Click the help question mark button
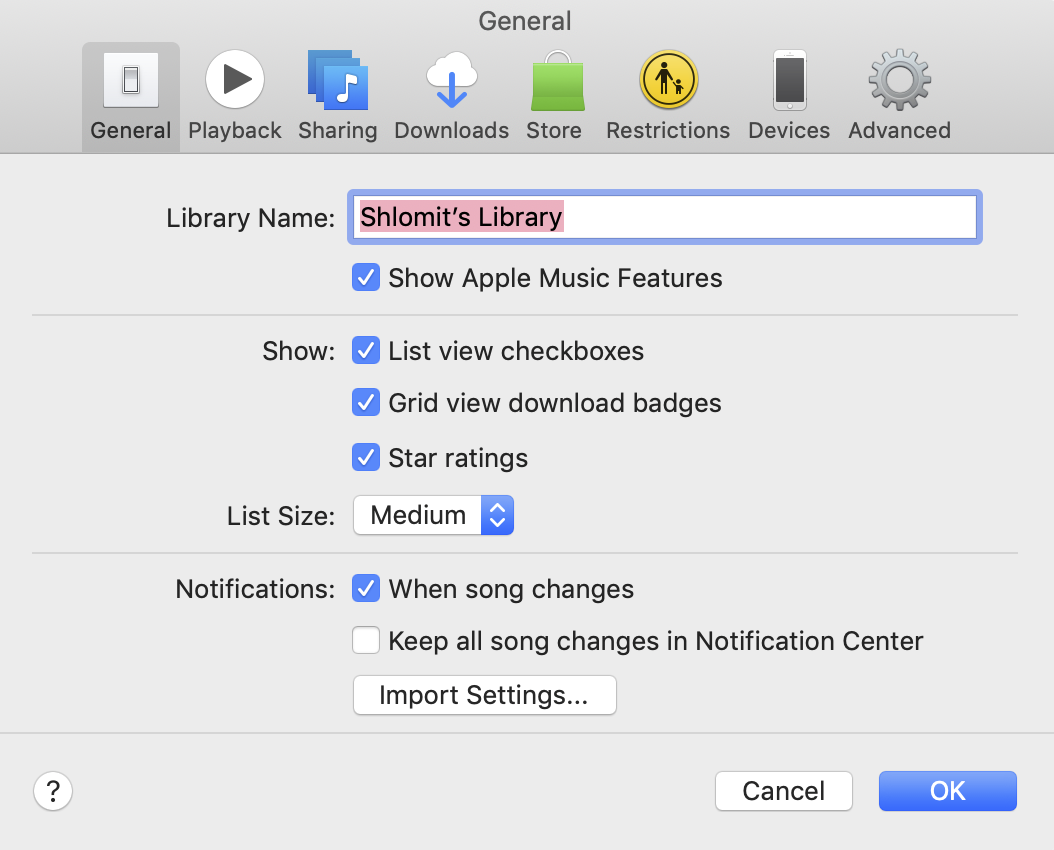This screenshot has width=1054, height=850. (x=53, y=791)
